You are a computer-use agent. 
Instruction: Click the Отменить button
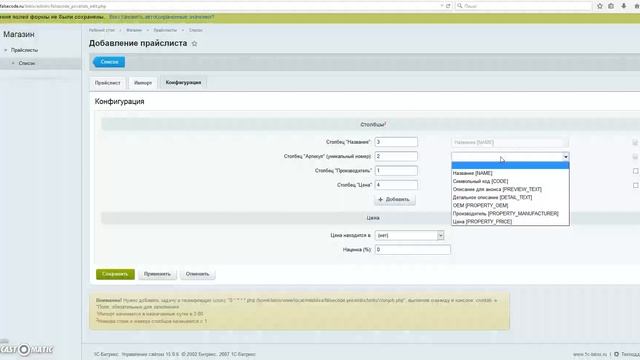198,274
